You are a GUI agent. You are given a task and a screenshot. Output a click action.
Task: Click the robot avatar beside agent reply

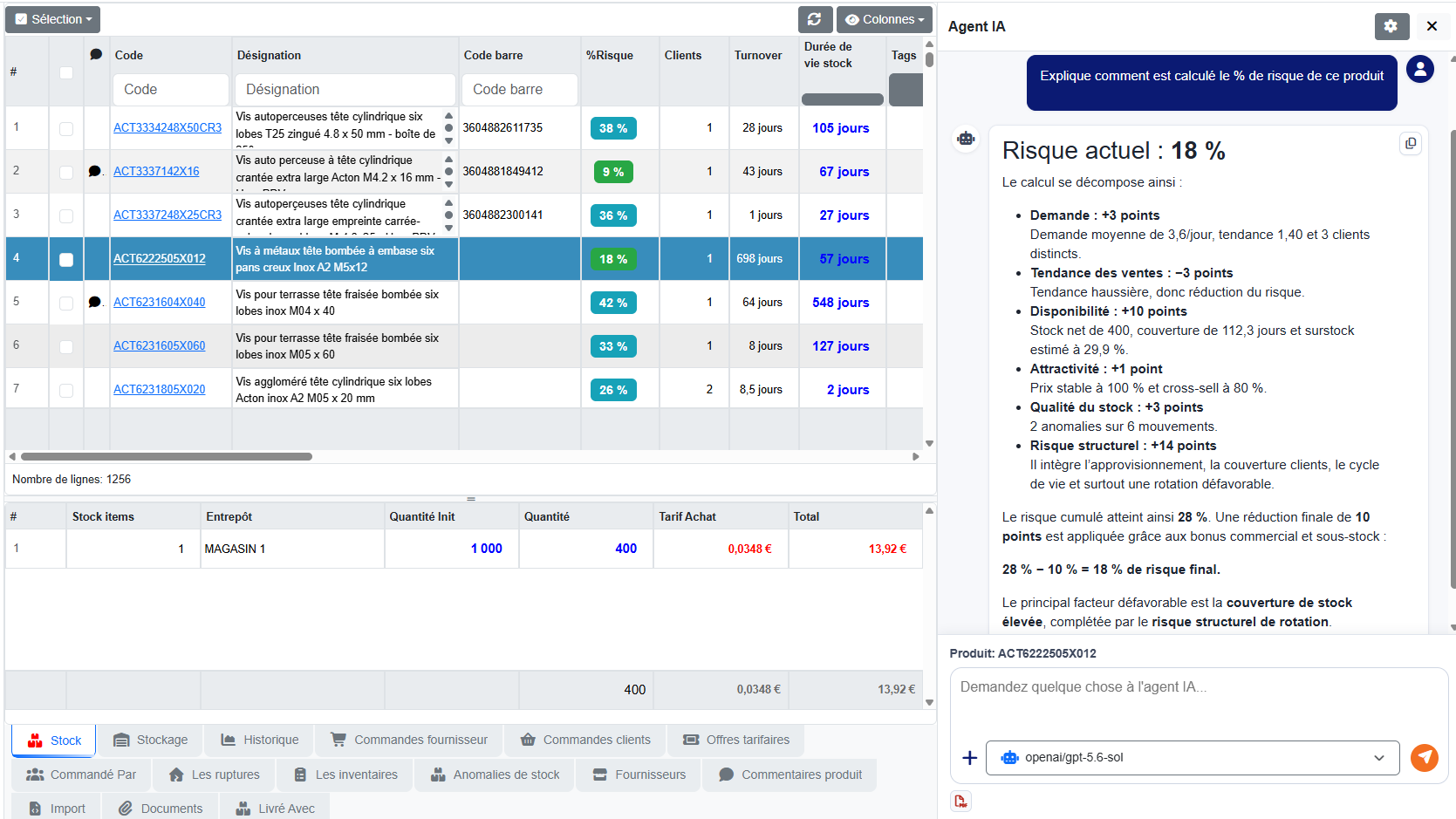pos(966,139)
